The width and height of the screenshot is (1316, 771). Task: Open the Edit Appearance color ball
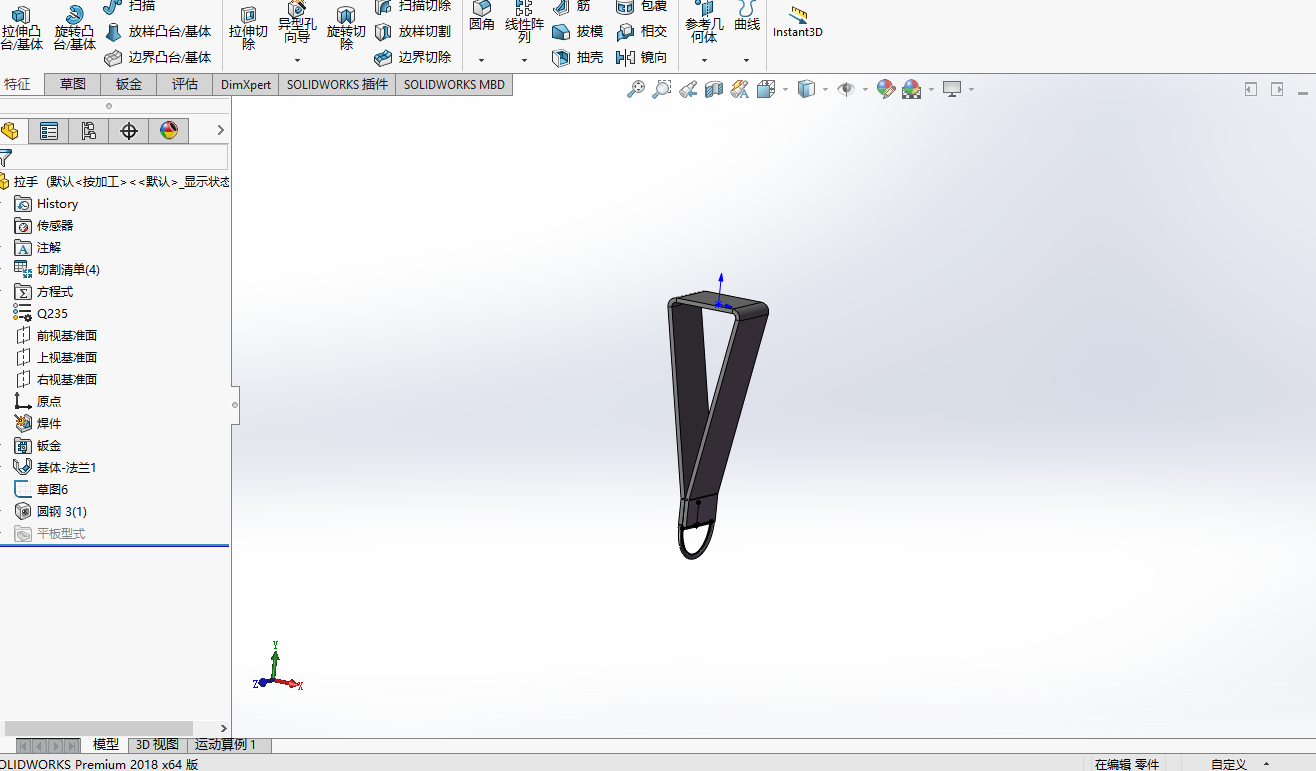[x=885, y=89]
